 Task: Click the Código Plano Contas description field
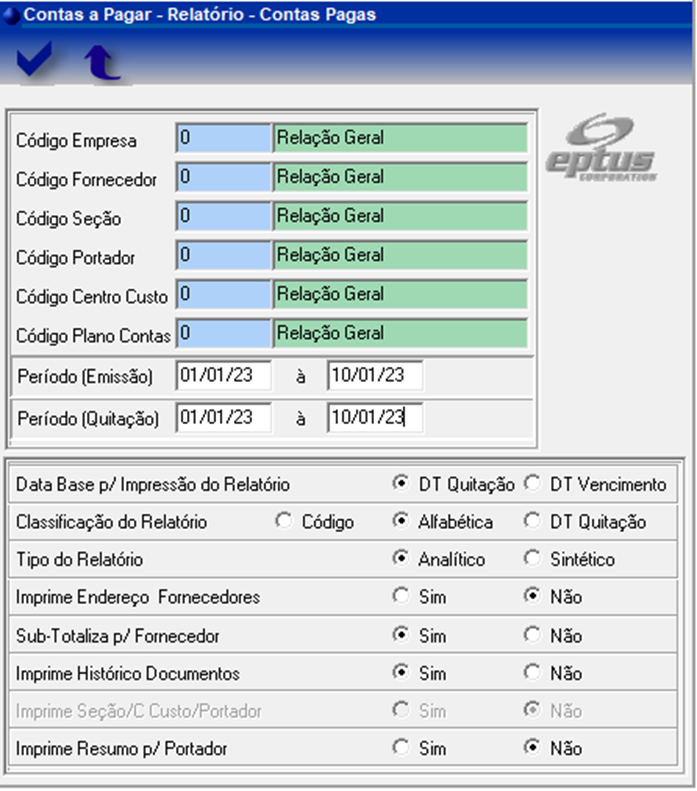(400, 333)
